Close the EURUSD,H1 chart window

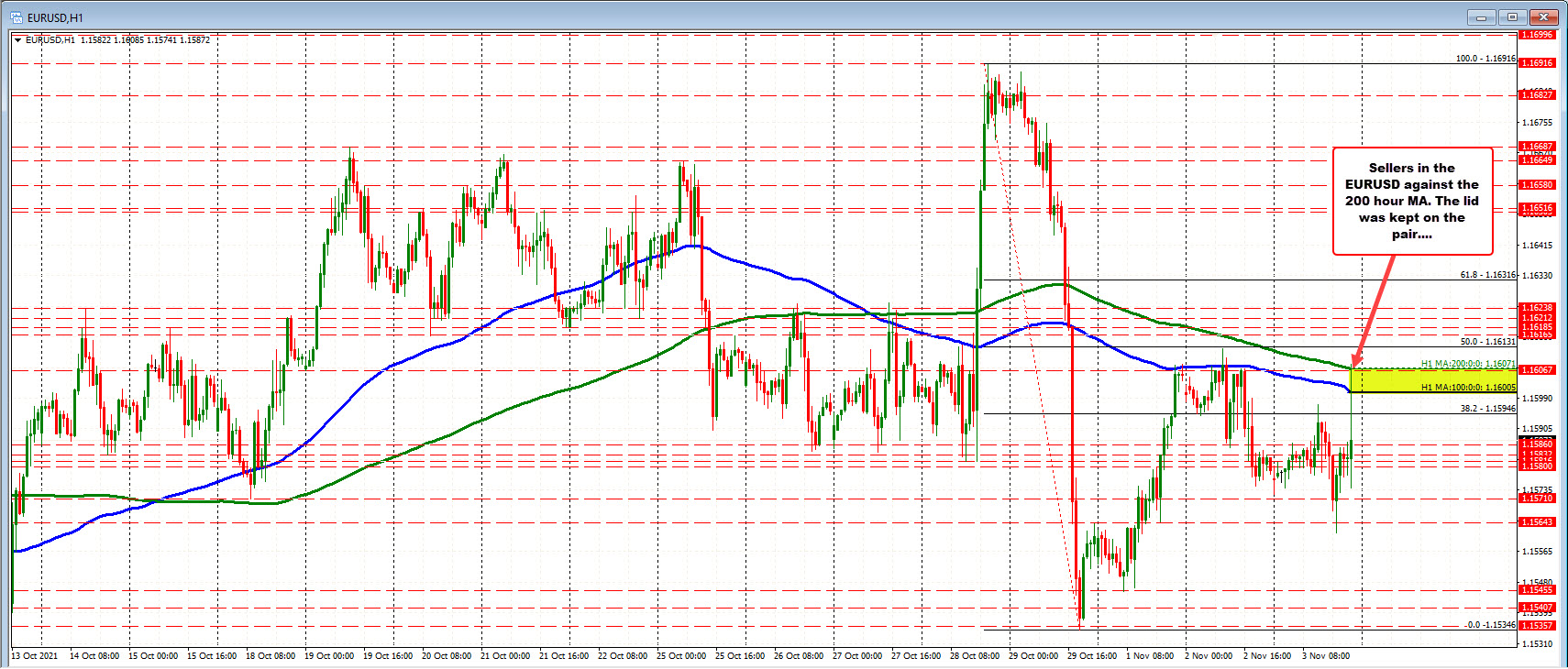(1545, 16)
